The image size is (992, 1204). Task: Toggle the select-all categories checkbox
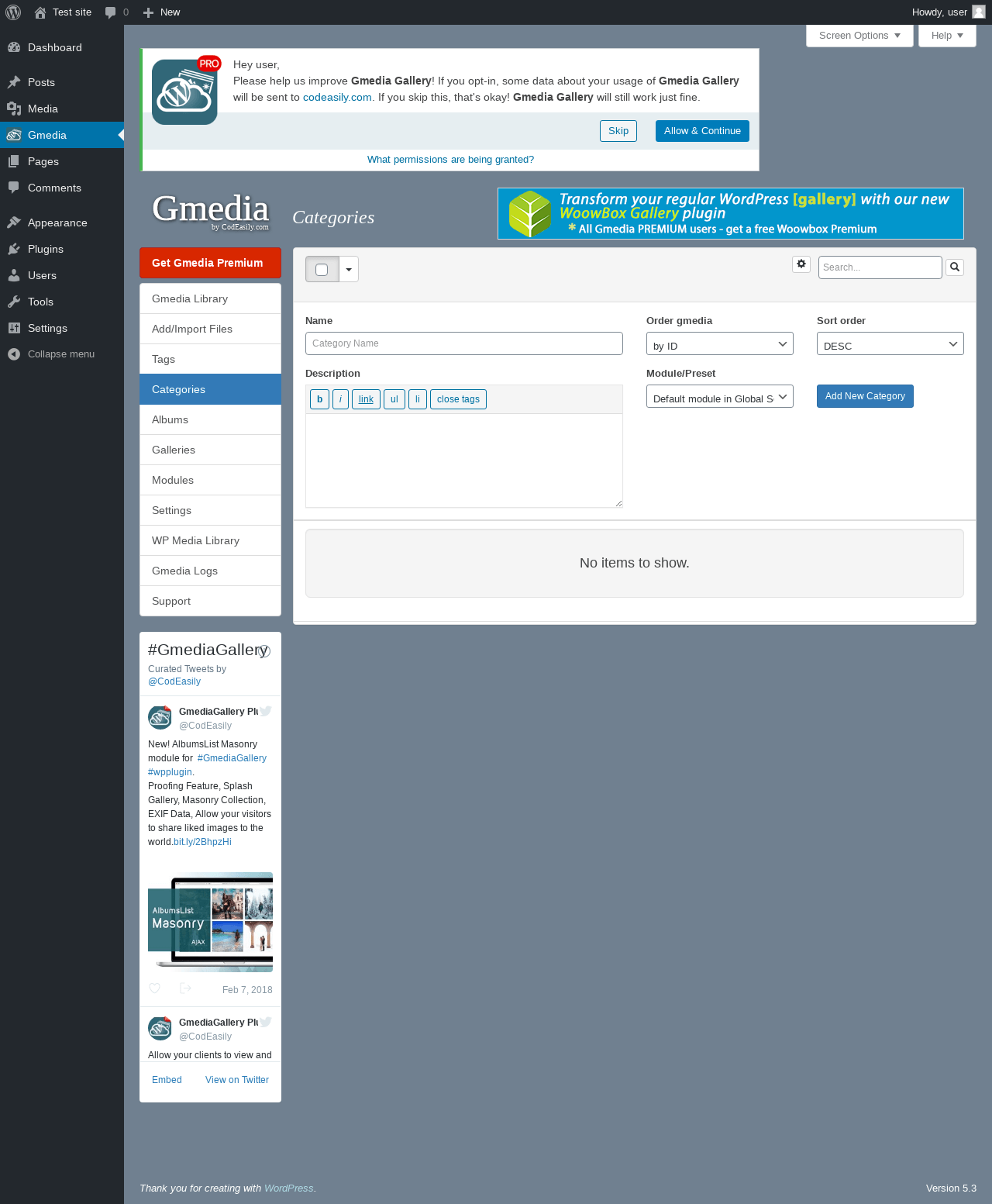coord(322,270)
